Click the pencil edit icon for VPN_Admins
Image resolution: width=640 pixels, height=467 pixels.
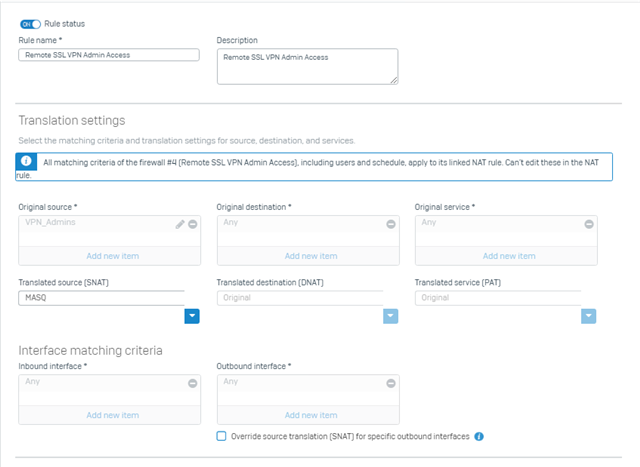point(180,224)
